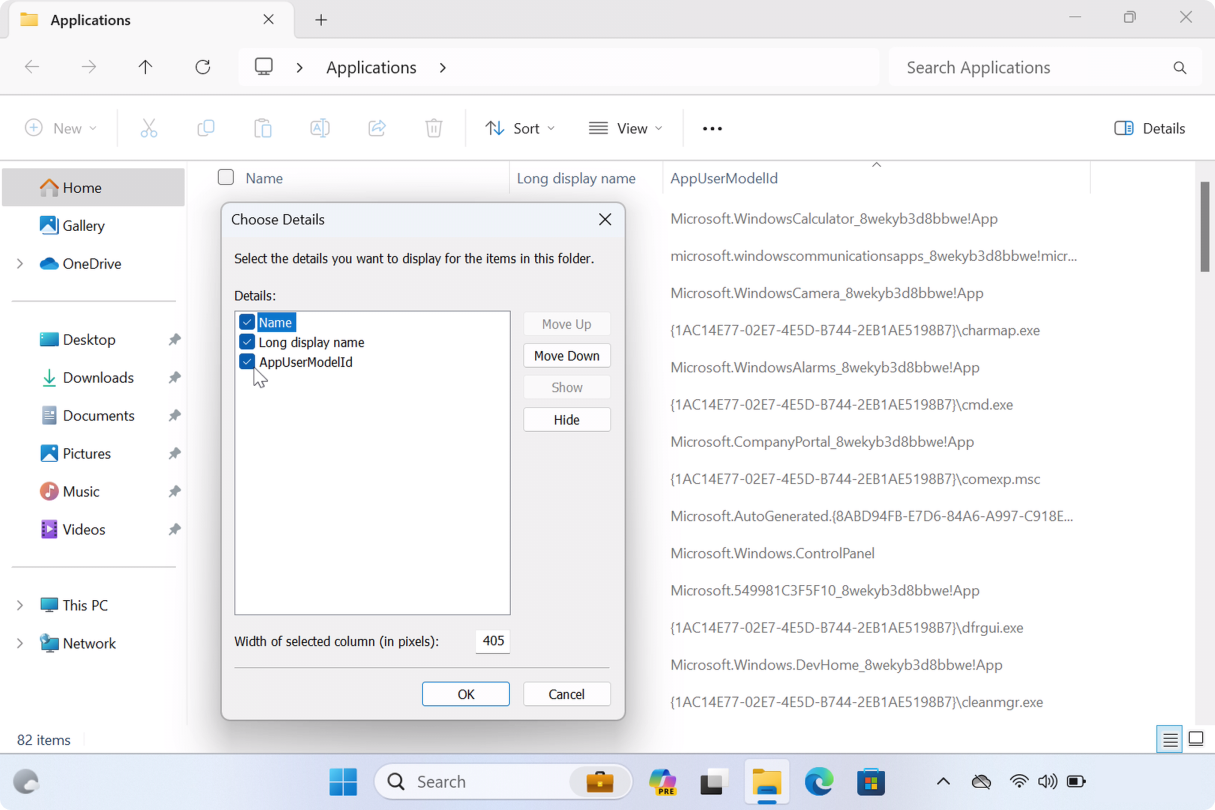Open Microsoft Store from the taskbar
Screen dimensions: 1215x810
pos(871,781)
